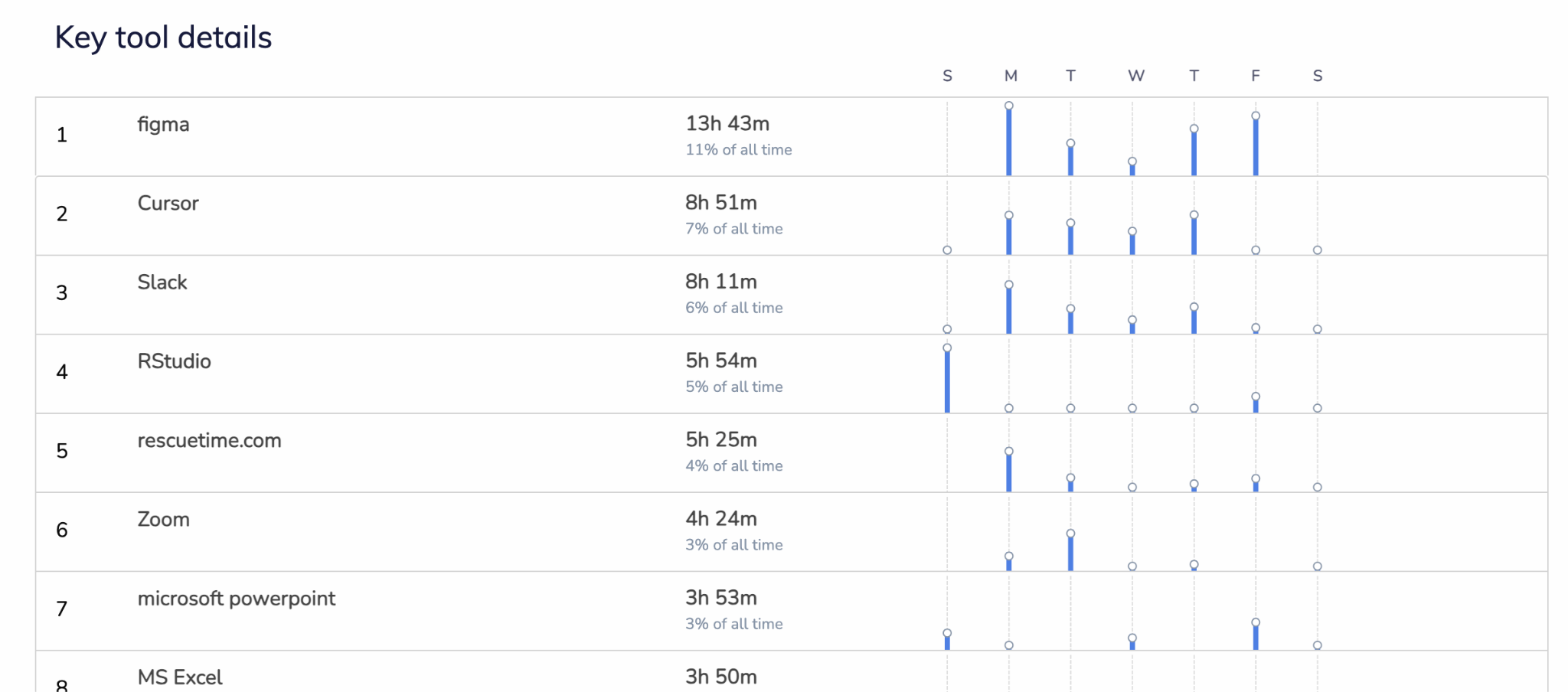
Task: Click the 'Key tool details' heading
Action: point(163,37)
